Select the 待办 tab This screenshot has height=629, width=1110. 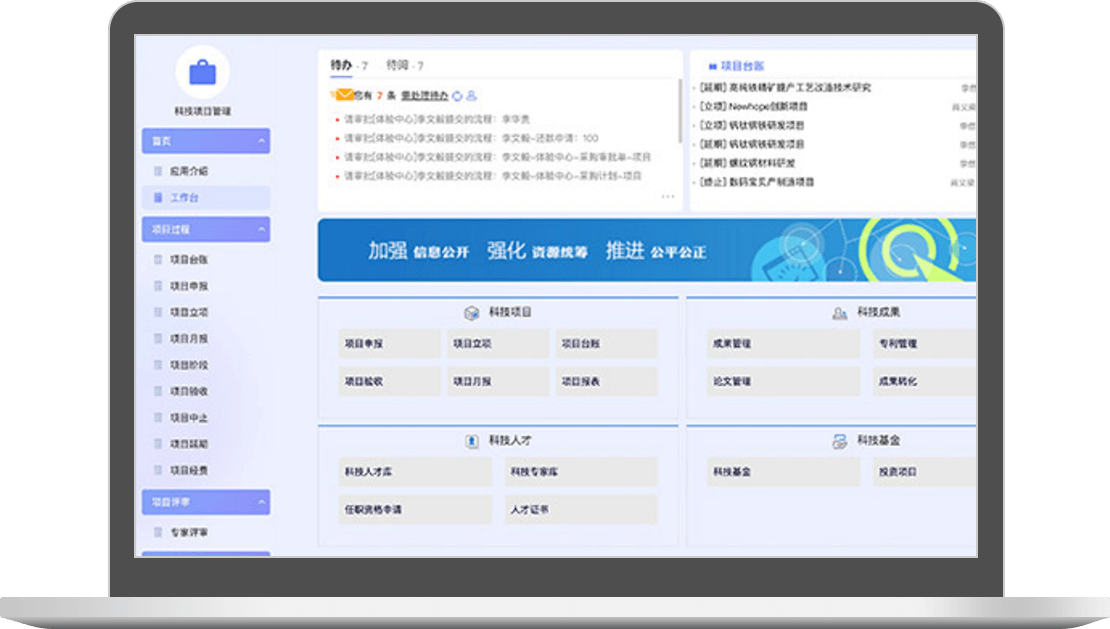point(342,66)
